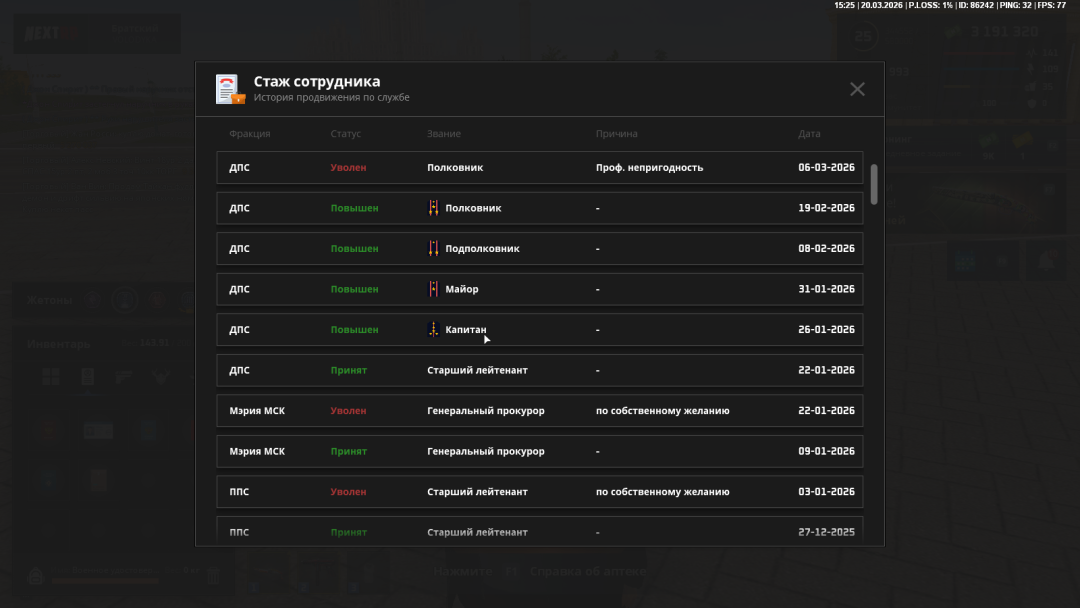Click the Статус column header

345,134
